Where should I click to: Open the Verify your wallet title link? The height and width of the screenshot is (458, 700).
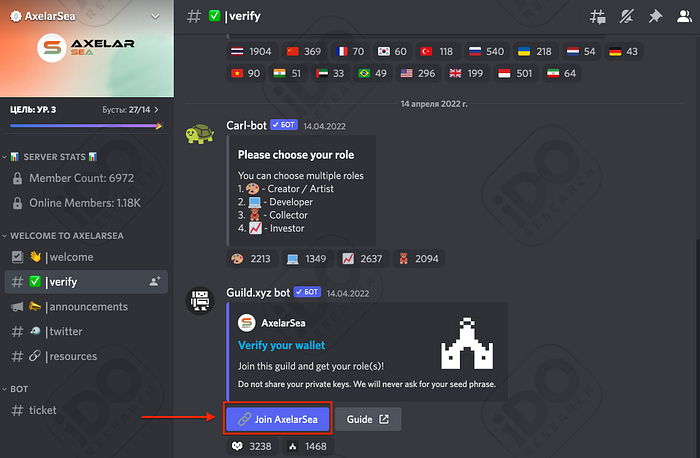[281, 345]
